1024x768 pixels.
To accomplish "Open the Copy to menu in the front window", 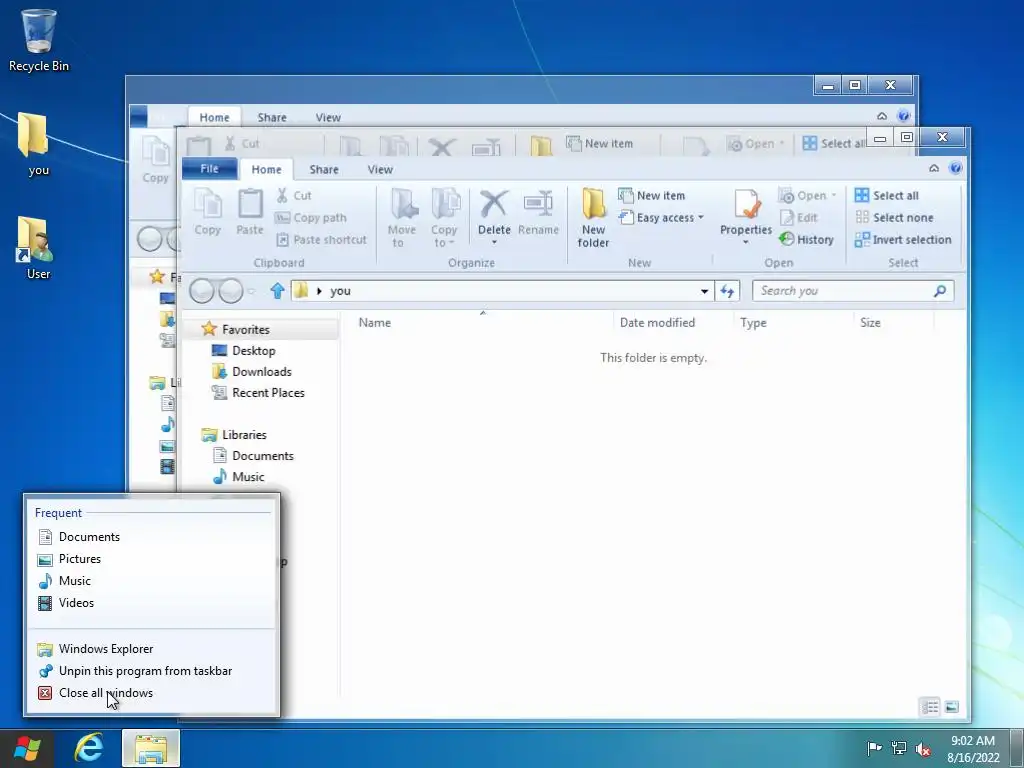I will coord(444,219).
